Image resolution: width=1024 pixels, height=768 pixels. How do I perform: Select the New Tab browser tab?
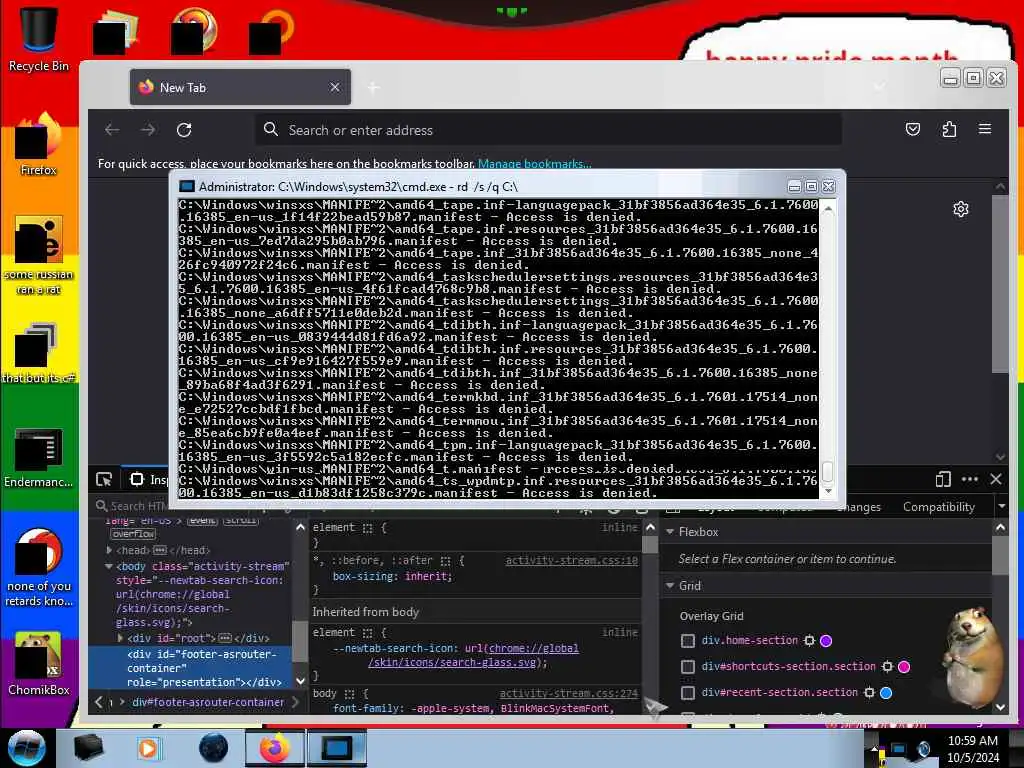coord(240,88)
